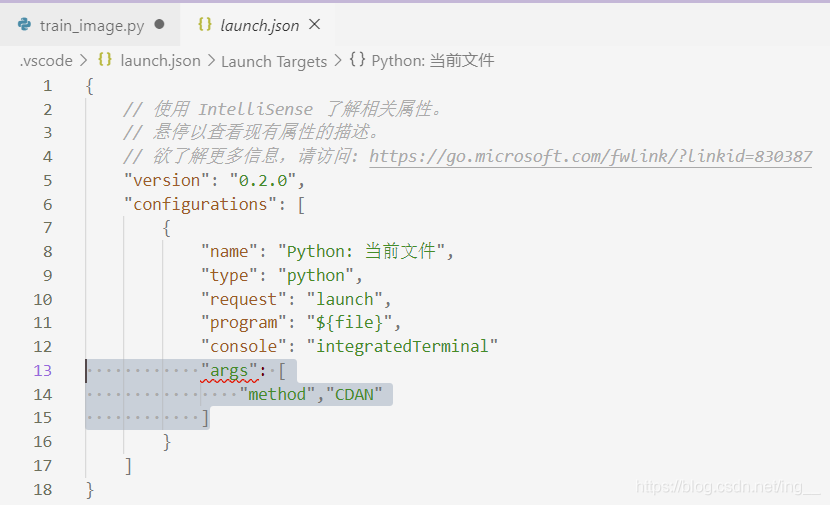830x505 pixels.
Task: Close the launch.json editor tab
Action: tap(314, 25)
